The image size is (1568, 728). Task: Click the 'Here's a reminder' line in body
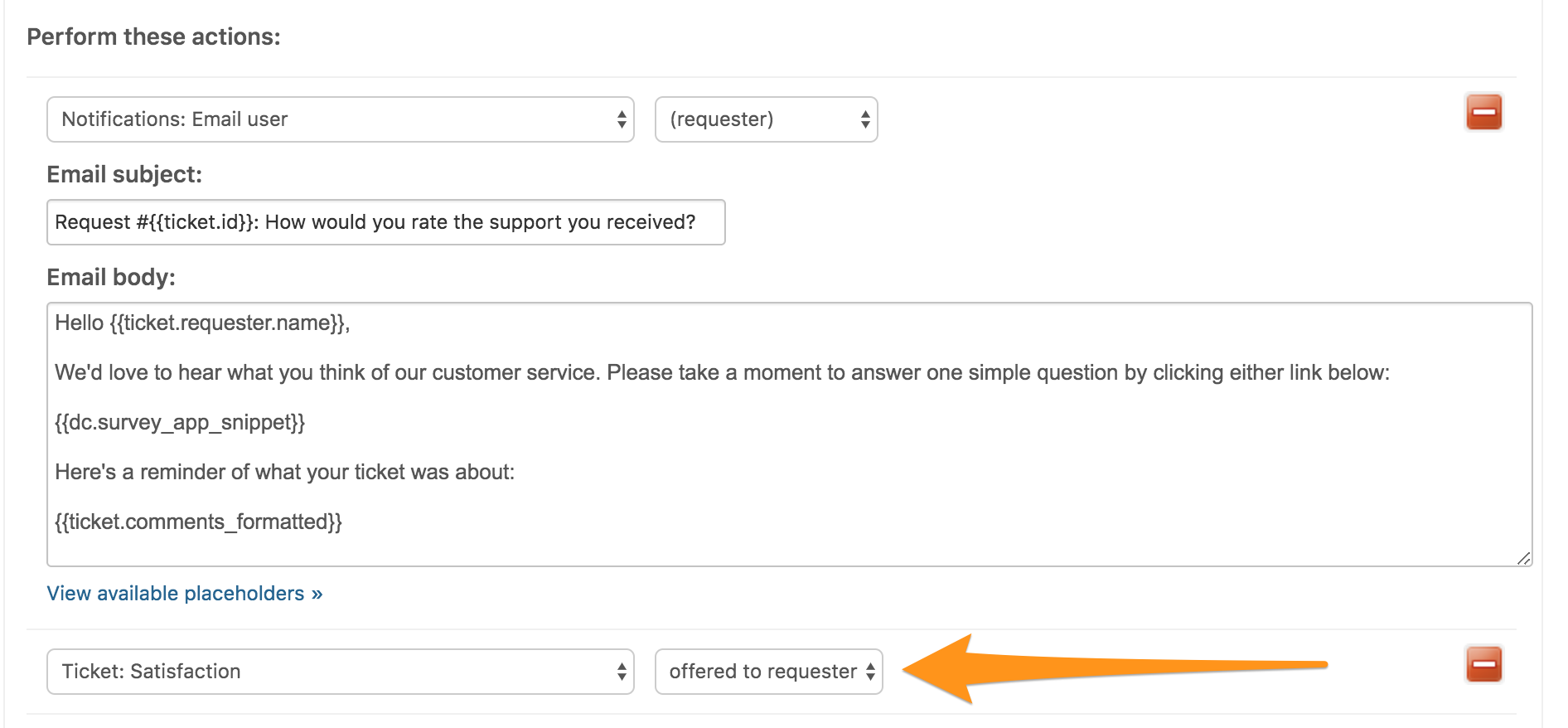click(285, 473)
